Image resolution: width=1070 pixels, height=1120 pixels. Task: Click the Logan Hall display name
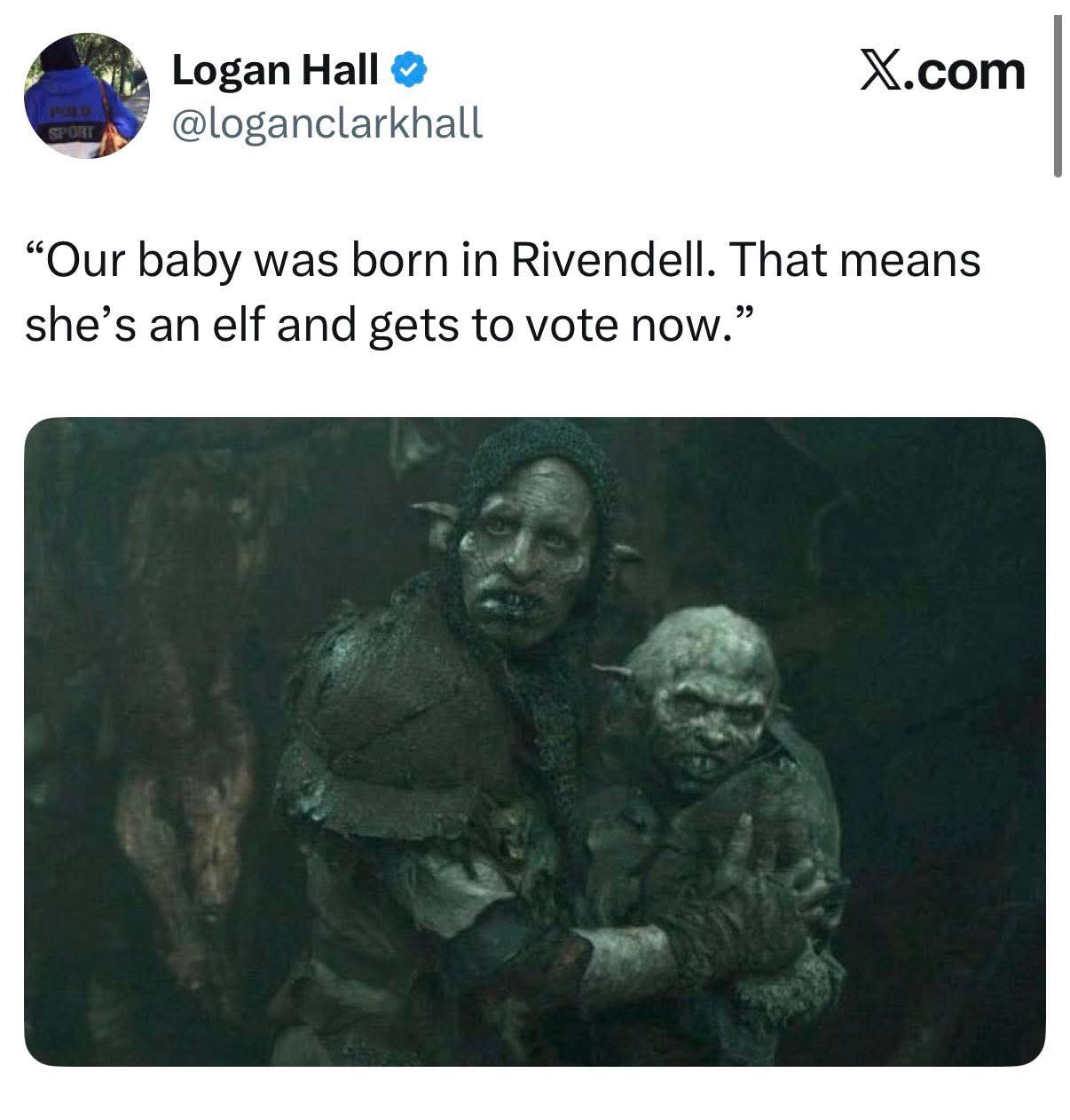(x=276, y=69)
